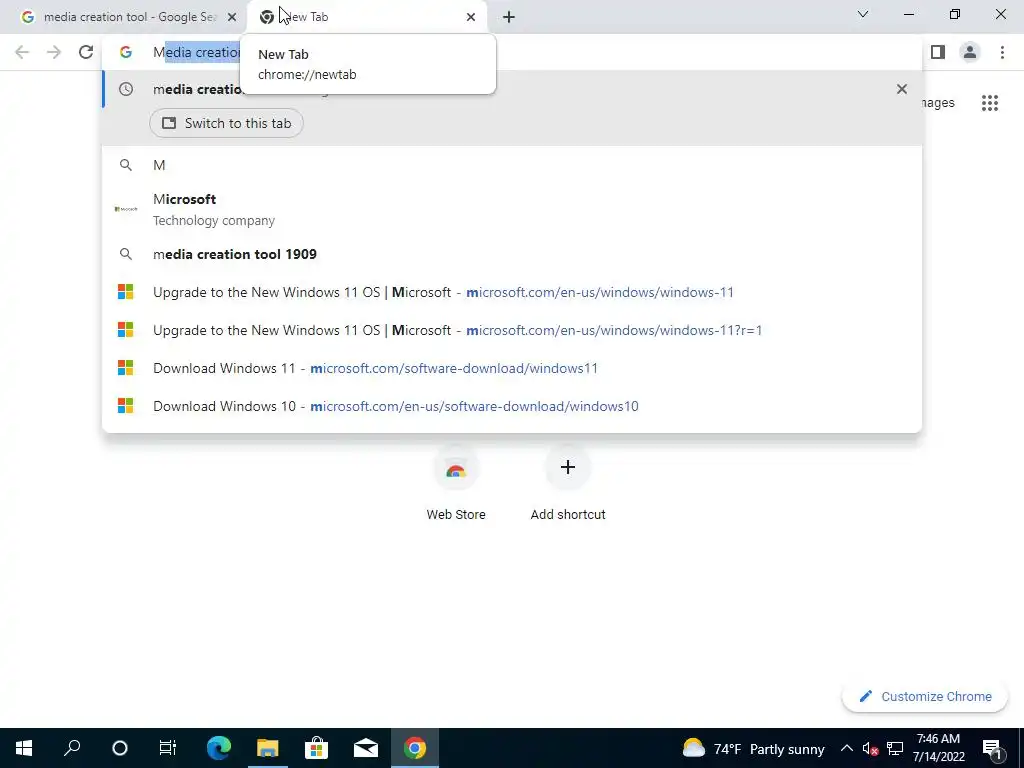The height and width of the screenshot is (768, 1024).
Task: Open the Windows Start menu
Action: click(24, 748)
